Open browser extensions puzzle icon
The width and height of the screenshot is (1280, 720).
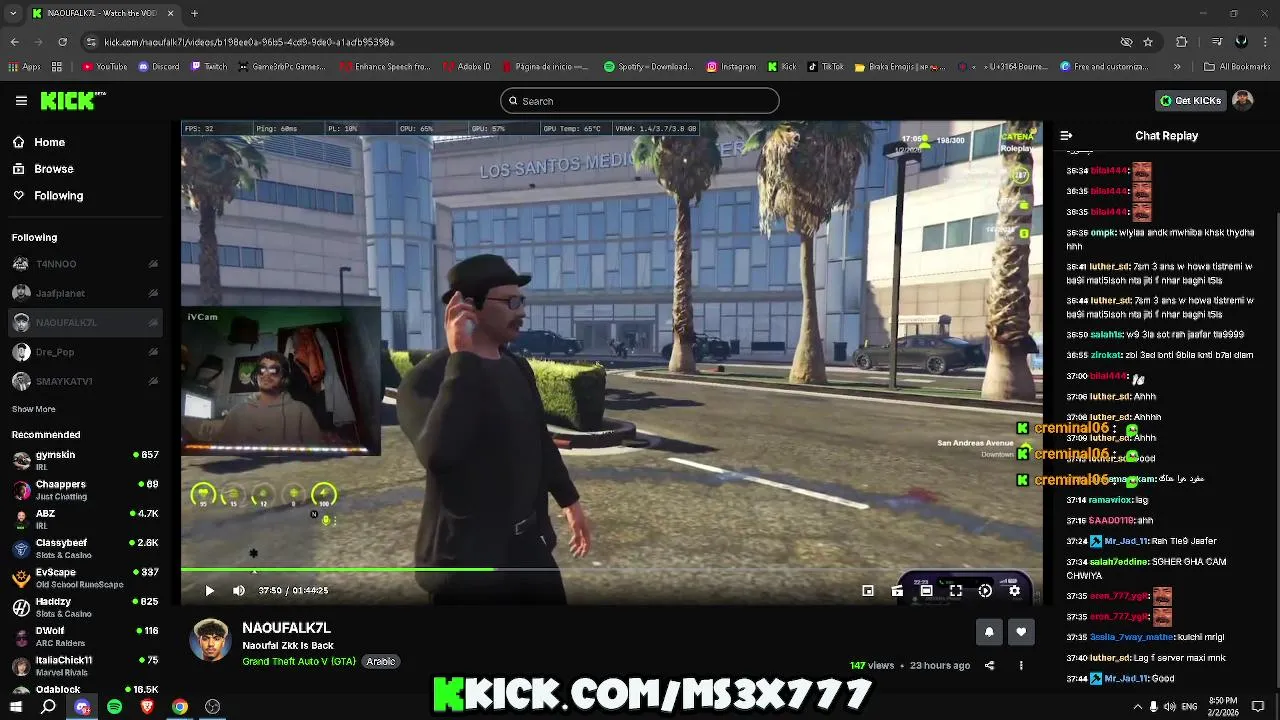[1182, 42]
